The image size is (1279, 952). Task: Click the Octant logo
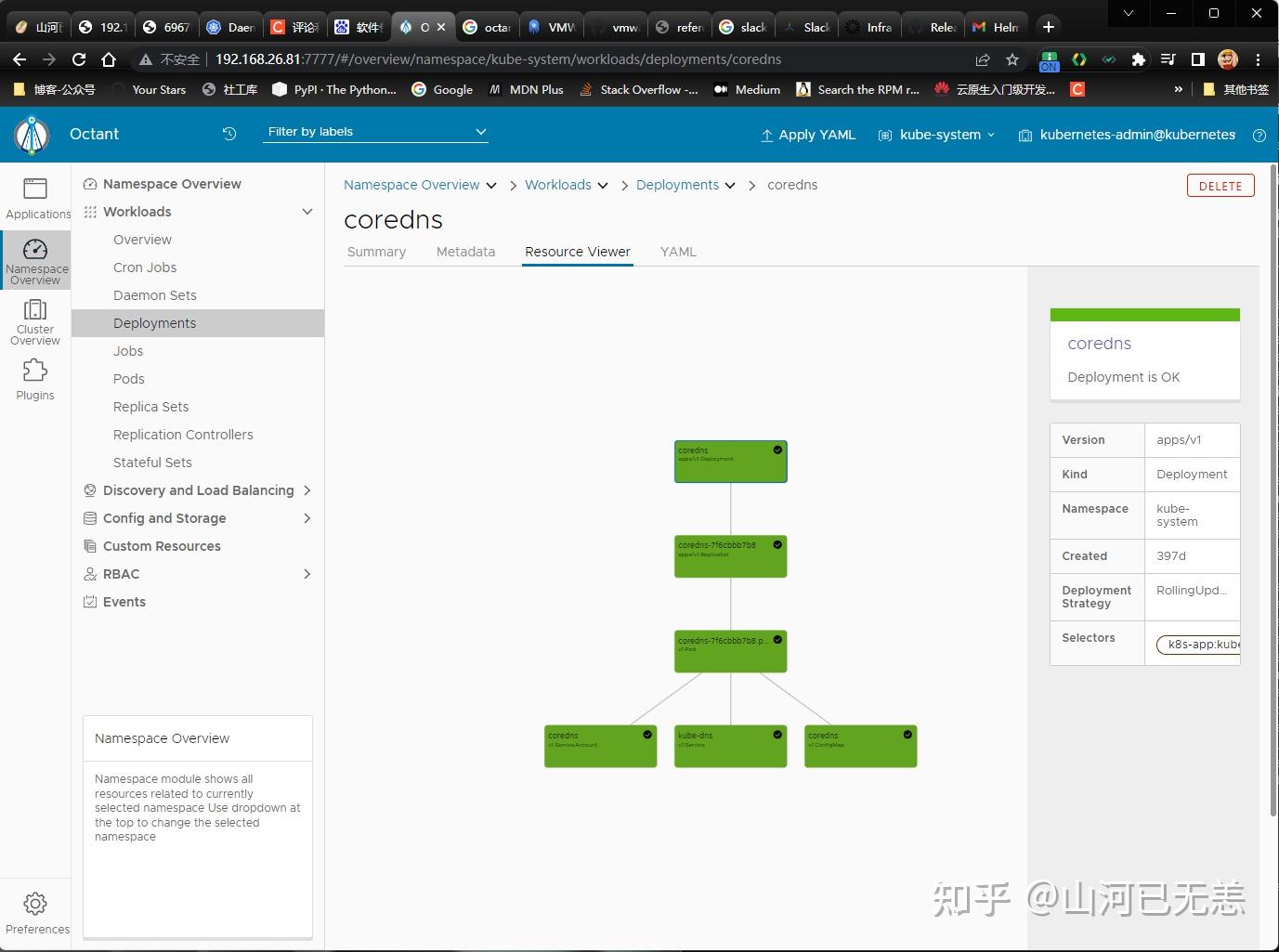(x=33, y=134)
